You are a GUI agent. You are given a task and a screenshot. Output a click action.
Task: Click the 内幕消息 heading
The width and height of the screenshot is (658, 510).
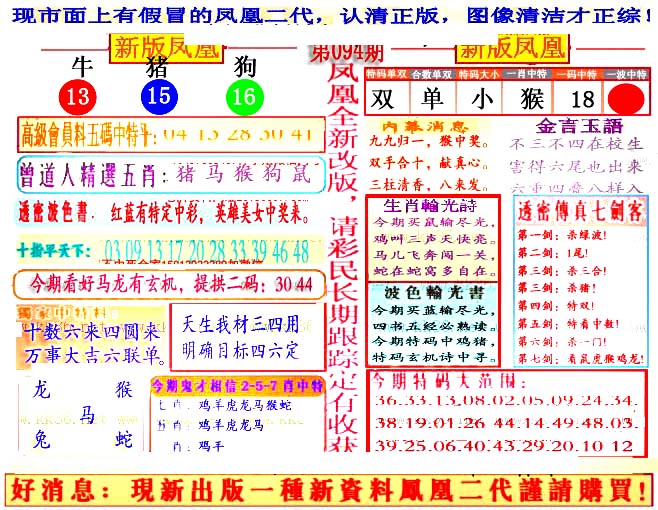(x=425, y=126)
